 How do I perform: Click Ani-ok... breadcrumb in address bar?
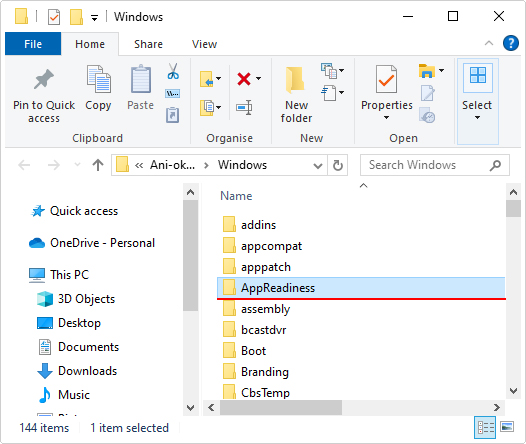[x=172, y=165]
